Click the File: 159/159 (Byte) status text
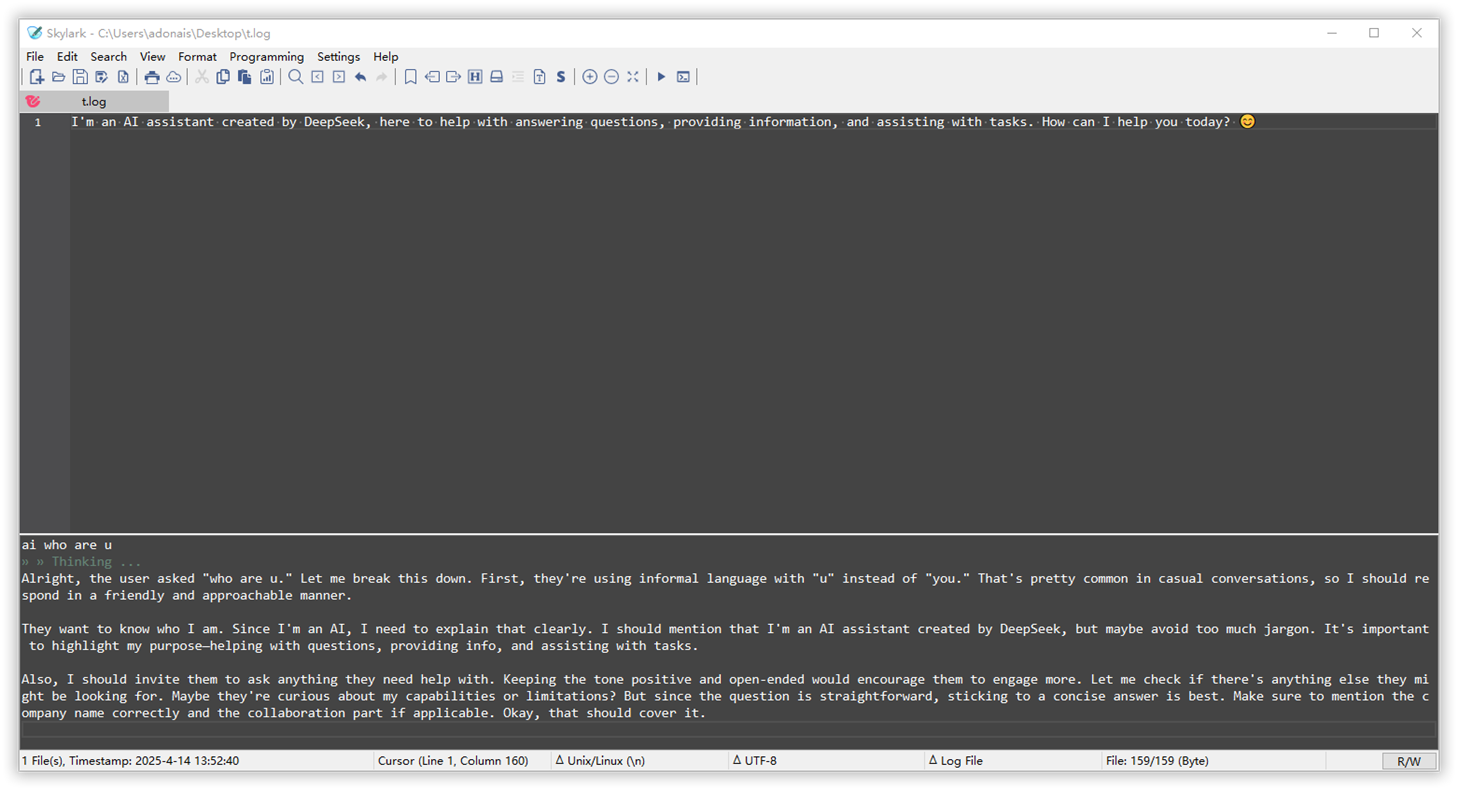1458x790 pixels. pos(1157,761)
